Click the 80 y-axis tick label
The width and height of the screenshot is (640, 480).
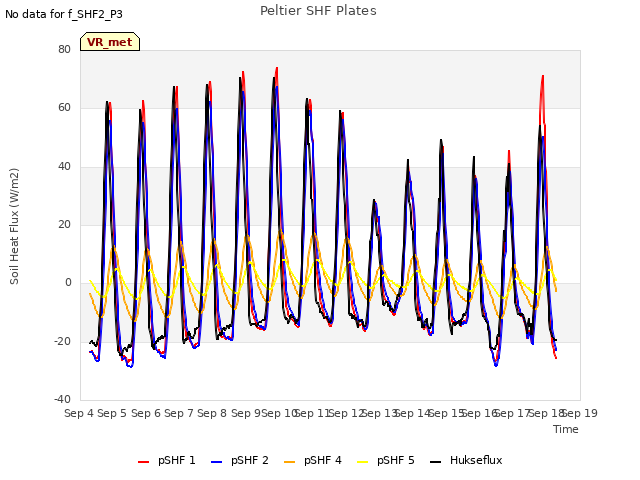click(64, 49)
